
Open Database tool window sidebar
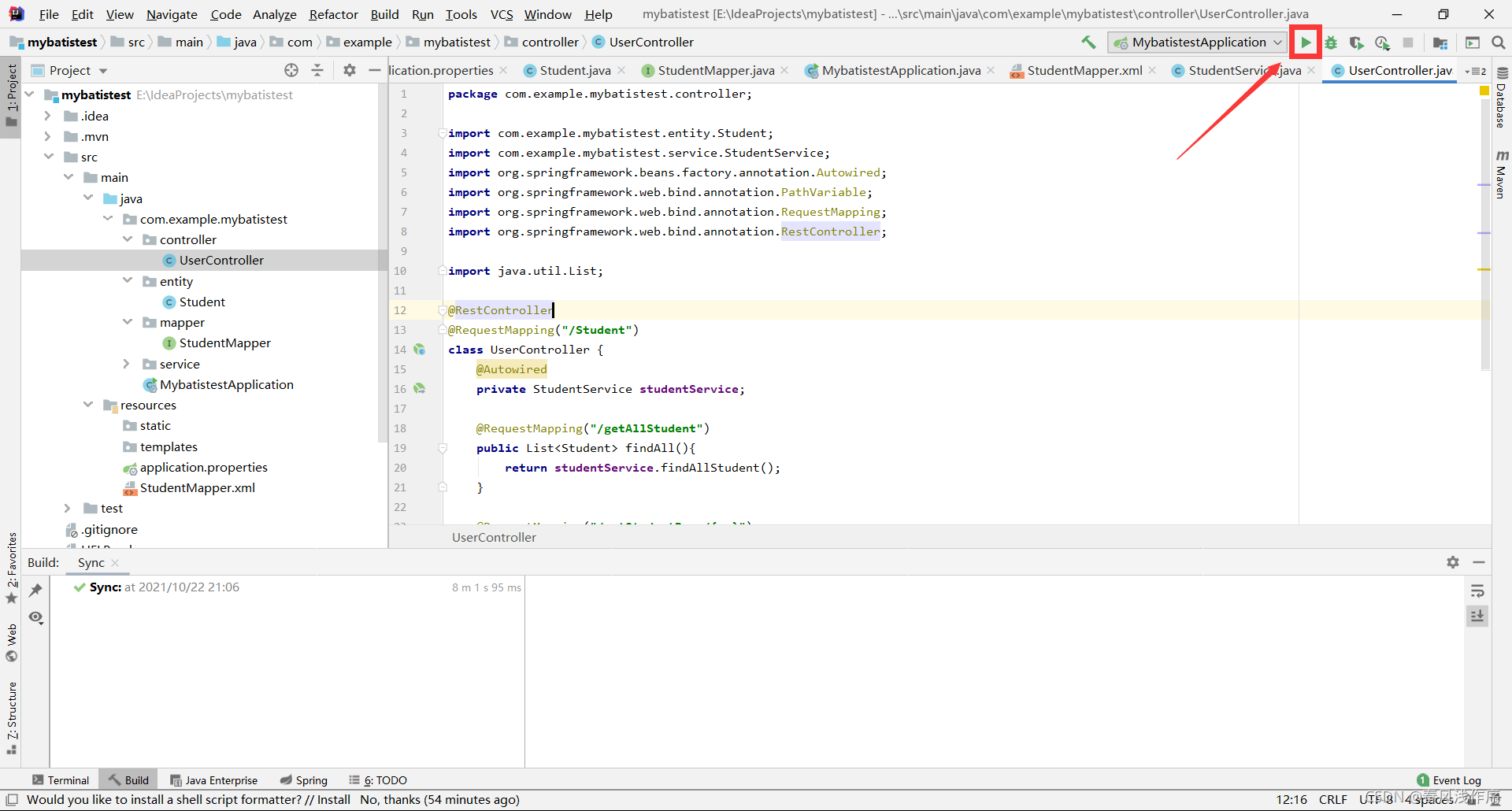tap(1502, 98)
